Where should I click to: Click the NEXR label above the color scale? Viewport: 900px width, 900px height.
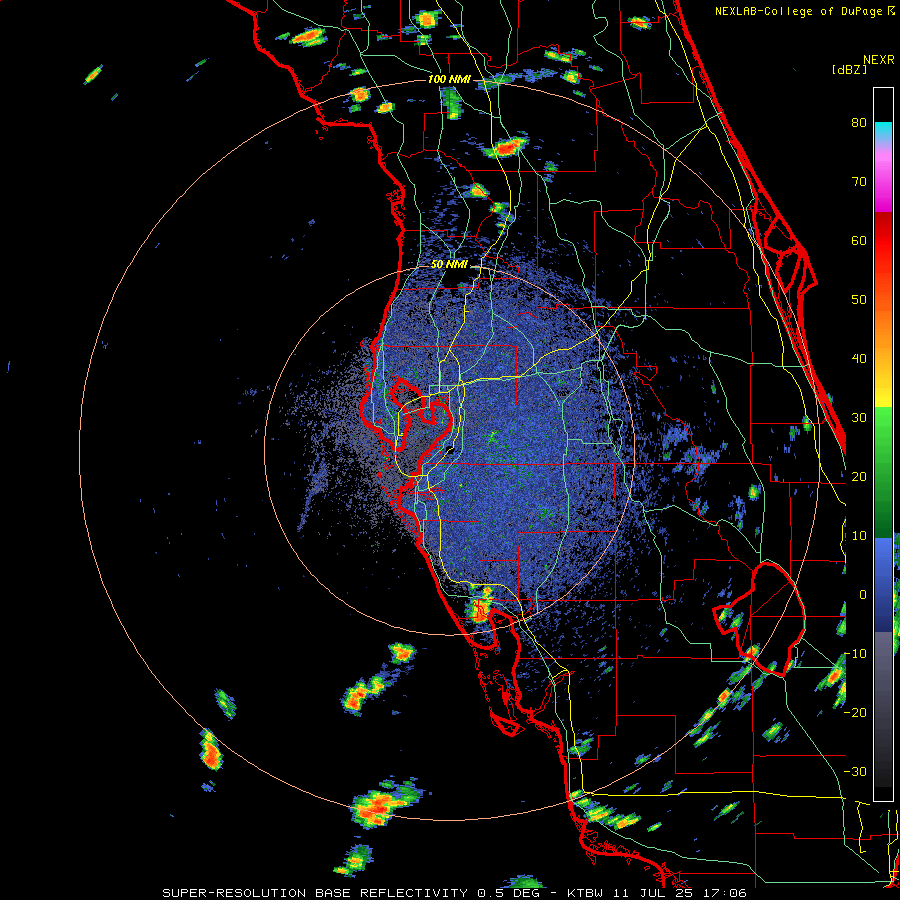tap(879, 60)
